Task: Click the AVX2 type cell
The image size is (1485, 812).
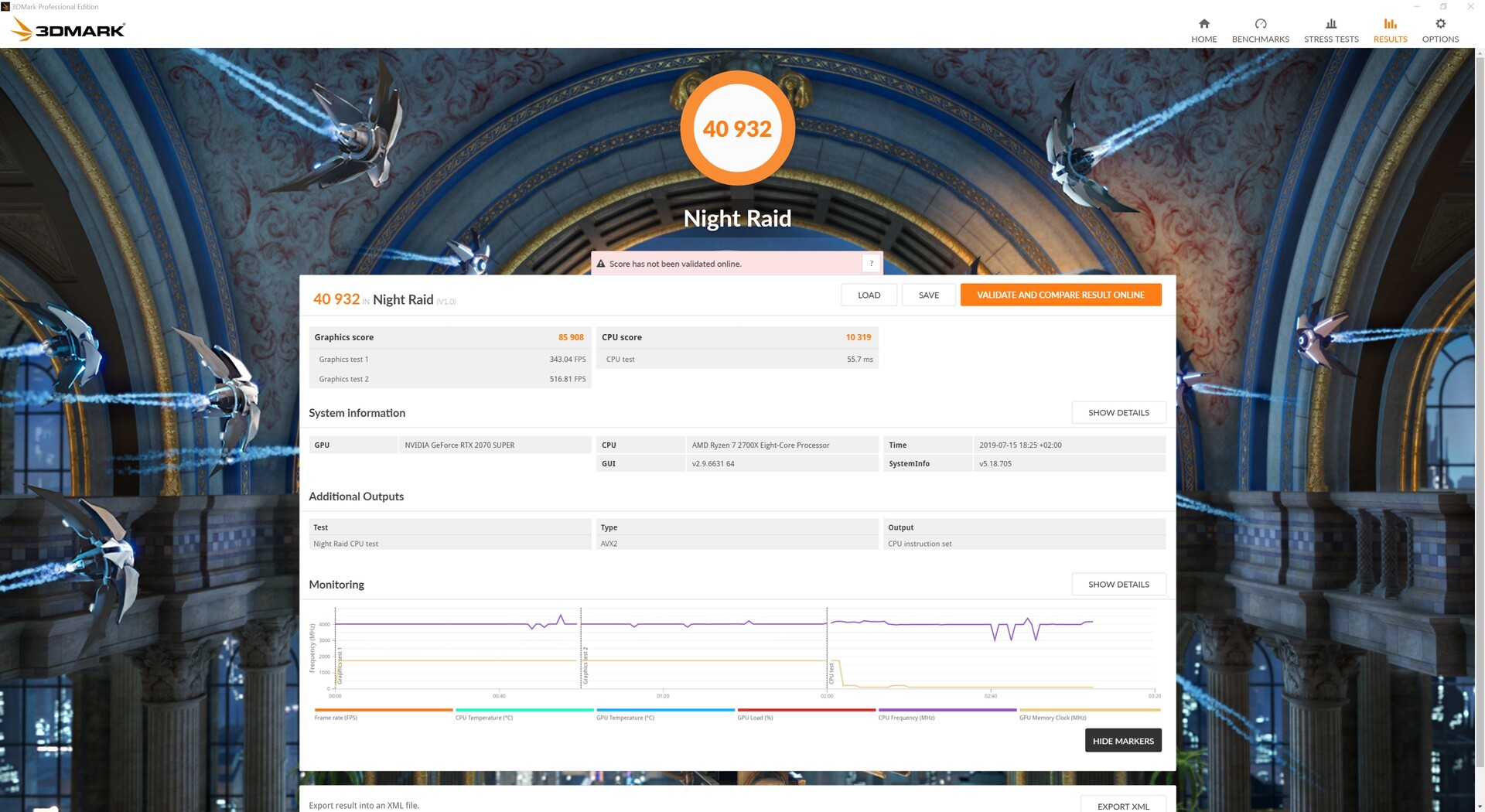Action: (x=737, y=544)
